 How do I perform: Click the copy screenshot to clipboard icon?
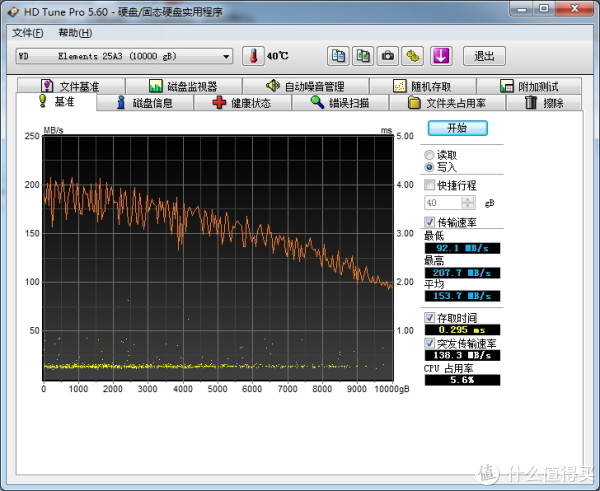pos(363,56)
